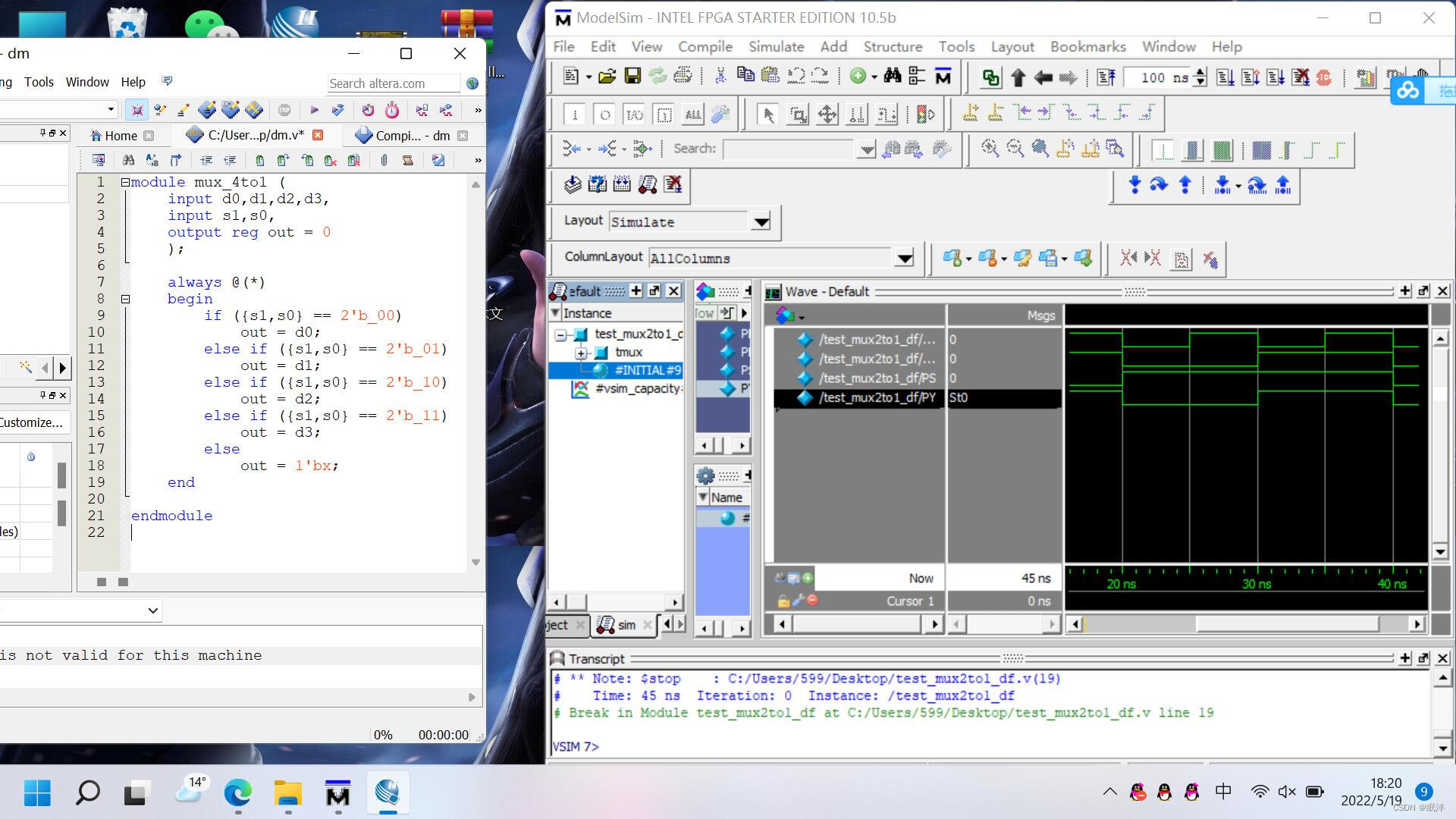Toggle code folding at begin line
Screen dimensions: 1456x819
126,299
